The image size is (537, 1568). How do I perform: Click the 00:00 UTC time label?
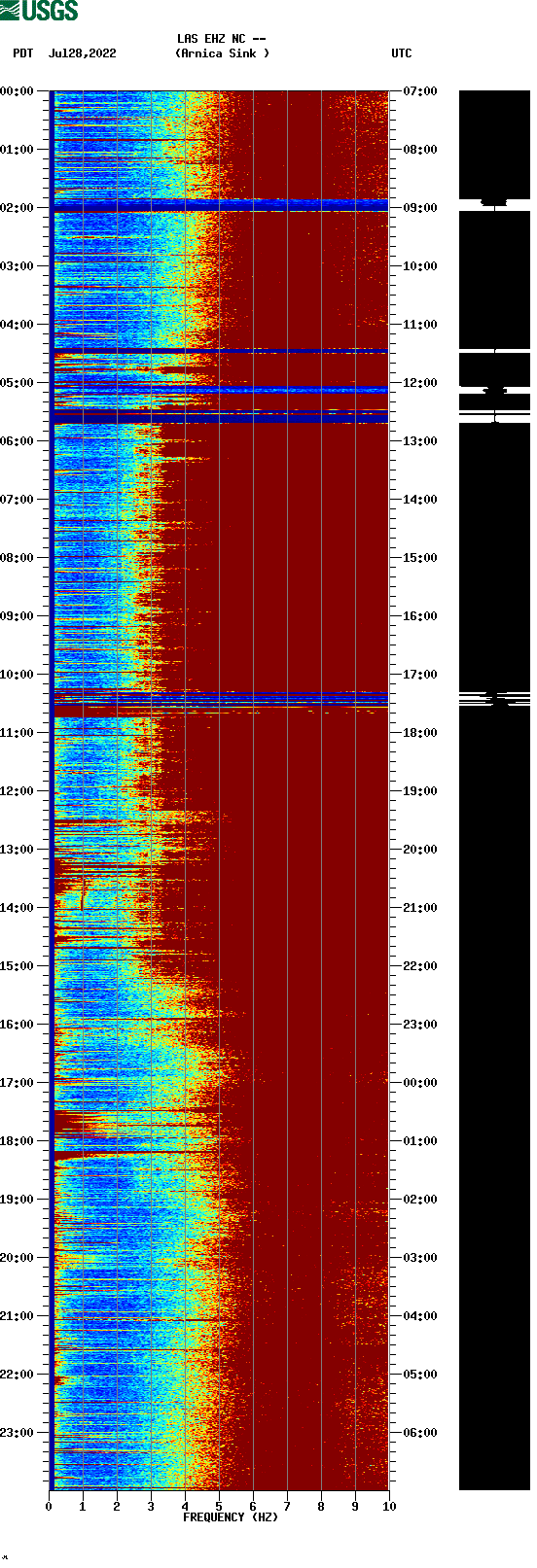pos(420,1083)
